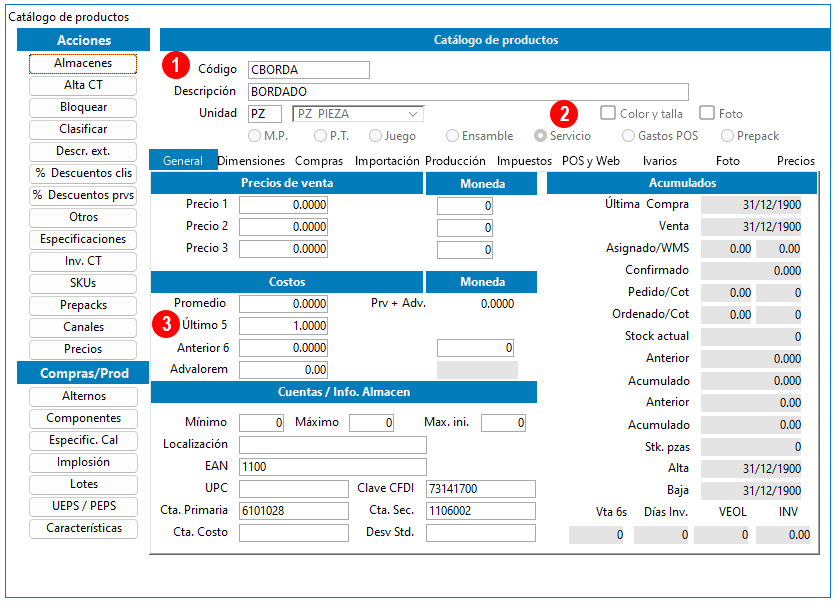
Task: Open the Ivarios tab
Action: [x=659, y=161]
